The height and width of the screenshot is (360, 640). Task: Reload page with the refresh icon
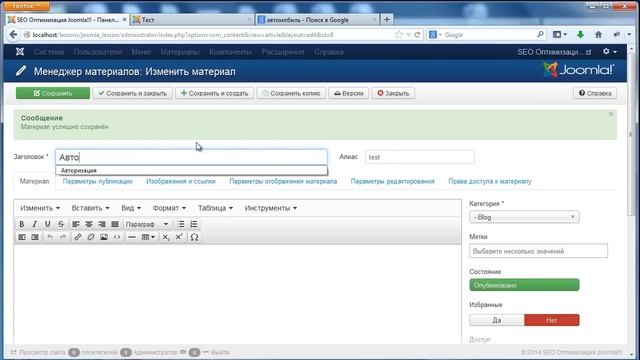[417, 35]
